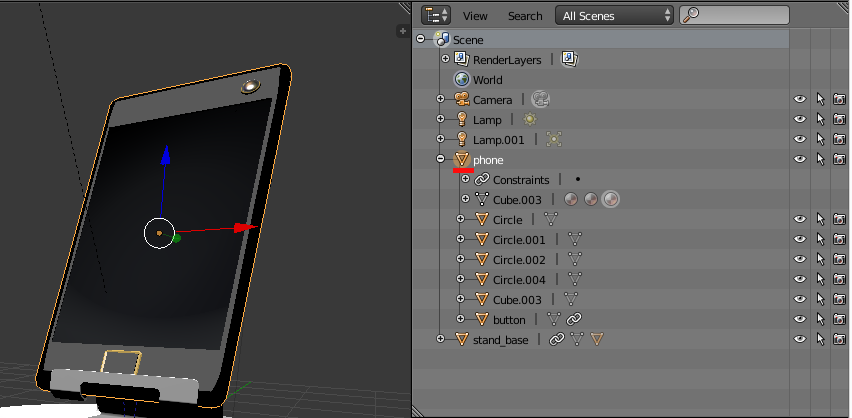Expand the RenderLayers node
The height and width of the screenshot is (418, 852).
click(x=445, y=59)
